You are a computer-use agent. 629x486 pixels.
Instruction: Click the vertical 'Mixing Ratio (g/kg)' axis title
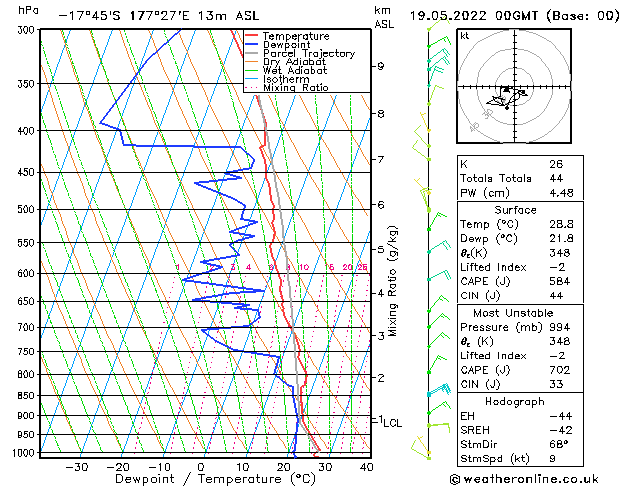click(392, 281)
